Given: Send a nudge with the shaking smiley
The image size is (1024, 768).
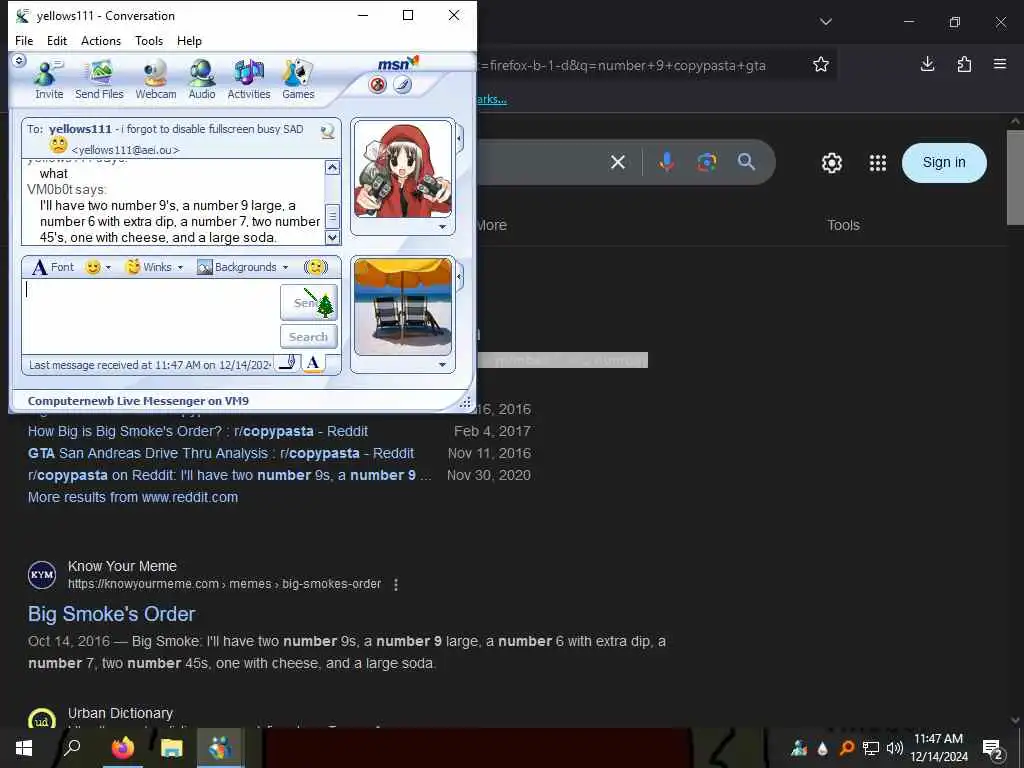Looking at the screenshot, I should [316, 267].
